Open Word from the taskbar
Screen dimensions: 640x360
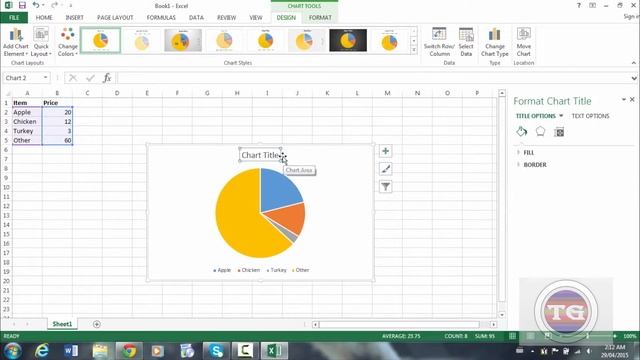coord(71,351)
